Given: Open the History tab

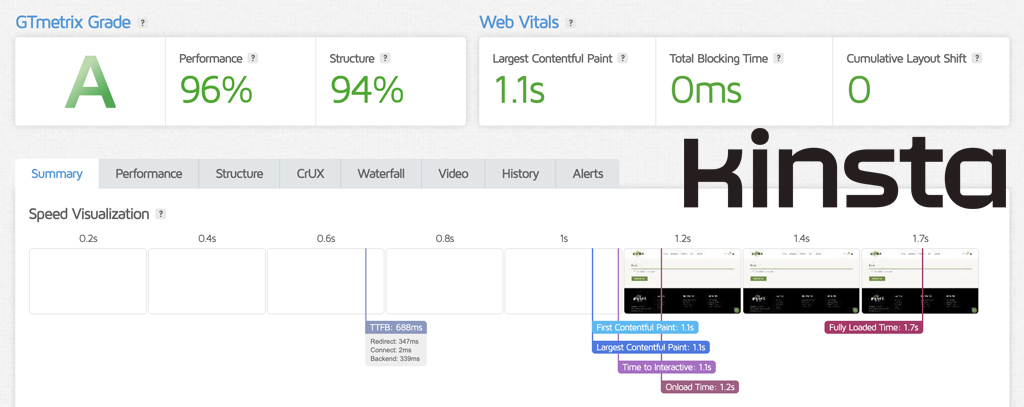Looking at the screenshot, I should tap(520, 174).
